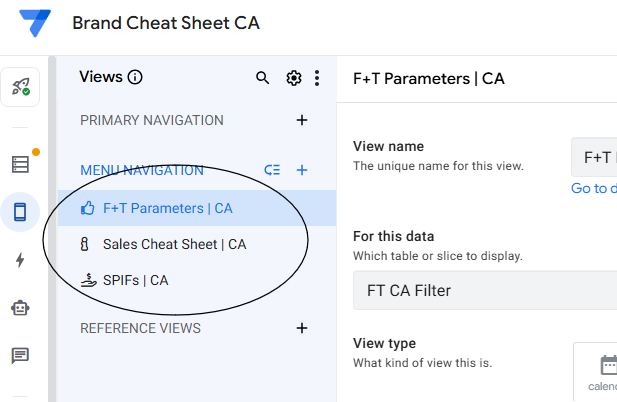
Task: Open the rocket deploy check icon
Action: pyautogui.click(x=20, y=87)
